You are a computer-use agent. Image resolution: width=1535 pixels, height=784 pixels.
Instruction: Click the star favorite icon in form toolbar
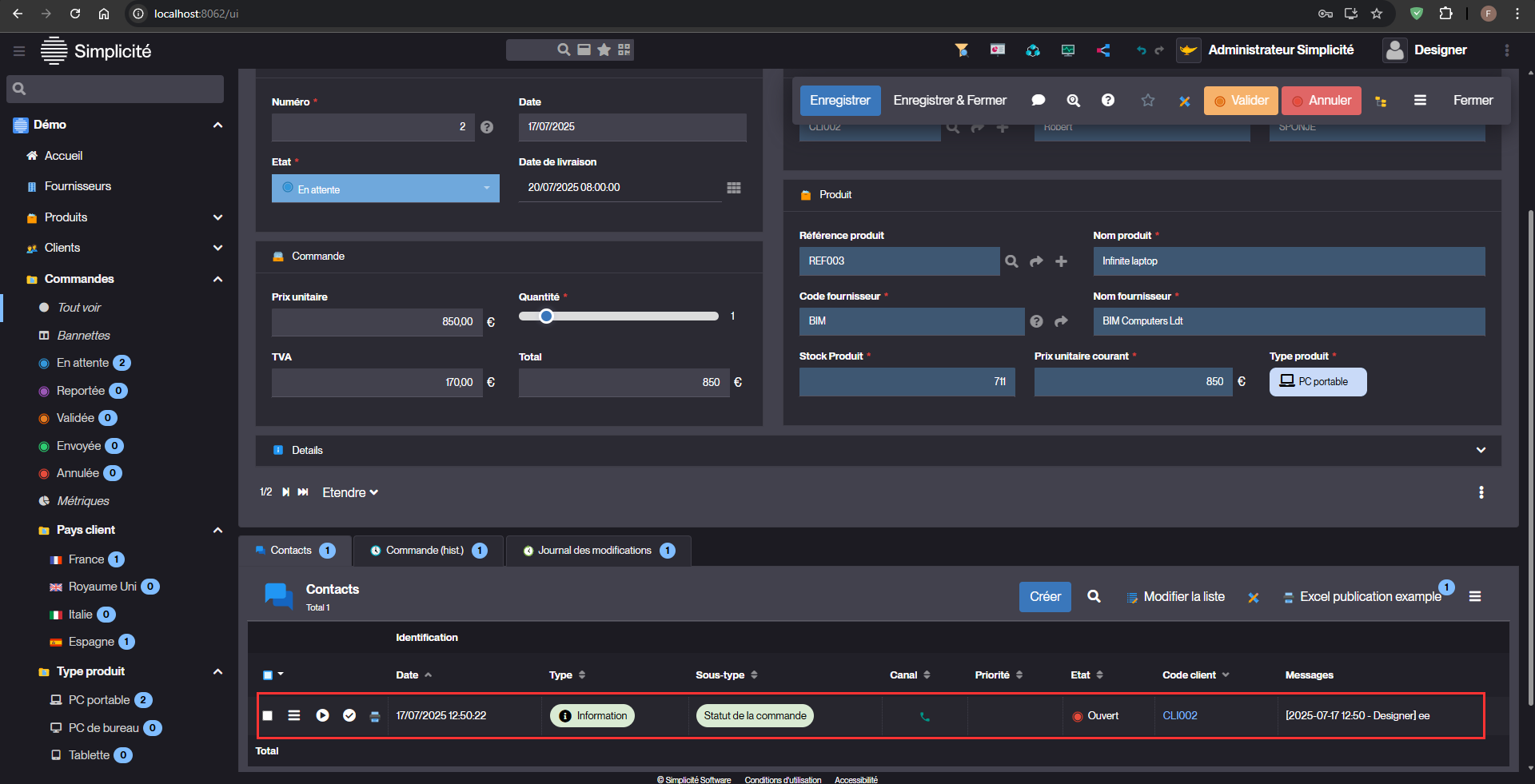[x=1147, y=101]
